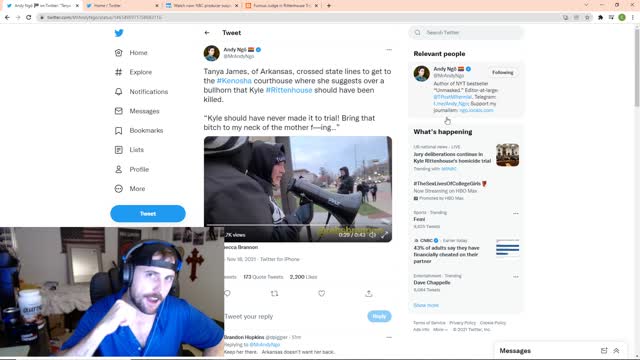The height and width of the screenshot is (360, 640).
Task: Toggle the Following button for Andy Ngô
Action: point(502,73)
